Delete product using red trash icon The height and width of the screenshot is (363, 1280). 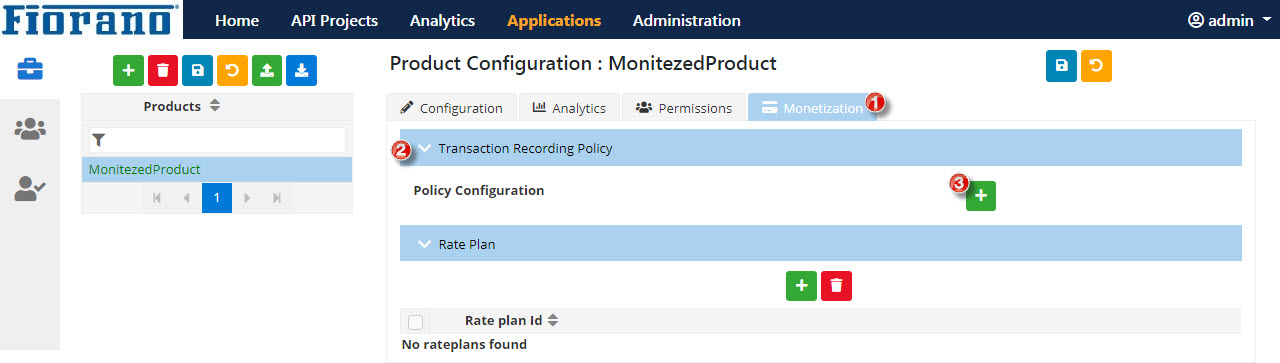(x=163, y=70)
